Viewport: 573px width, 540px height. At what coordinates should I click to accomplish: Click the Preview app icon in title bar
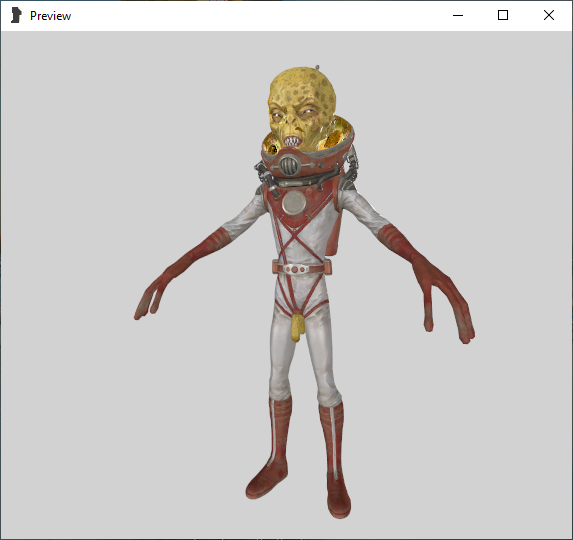[x=16, y=16]
